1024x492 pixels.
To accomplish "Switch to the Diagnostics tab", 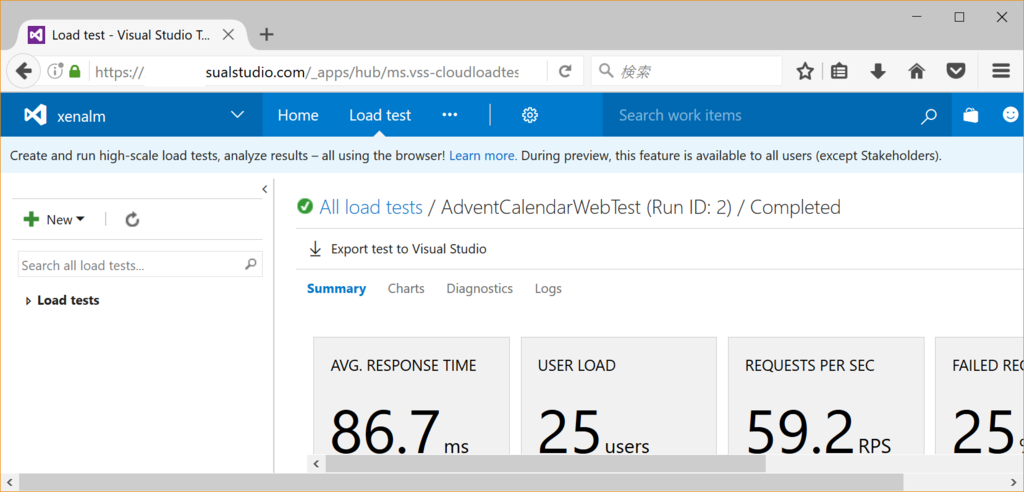I will pos(480,288).
